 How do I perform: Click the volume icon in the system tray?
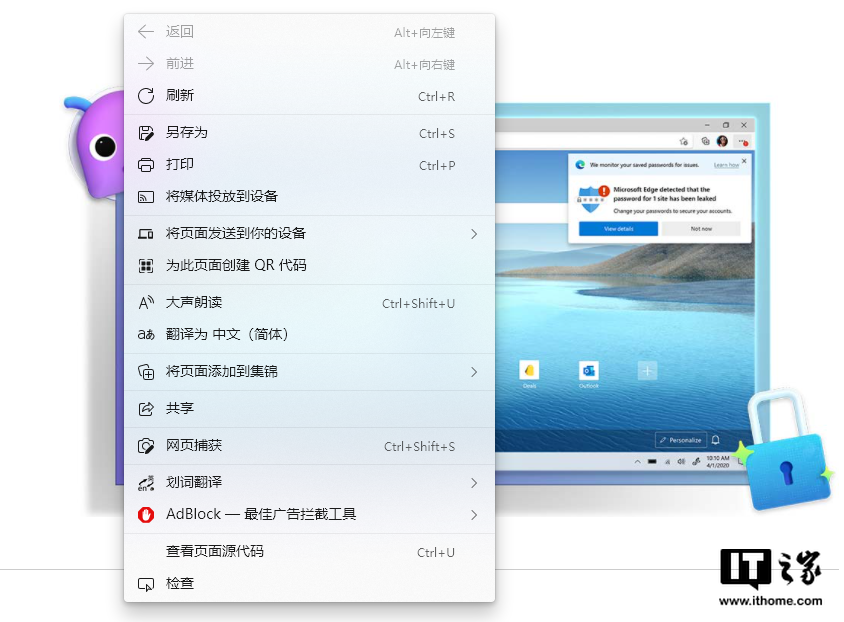[681, 462]
